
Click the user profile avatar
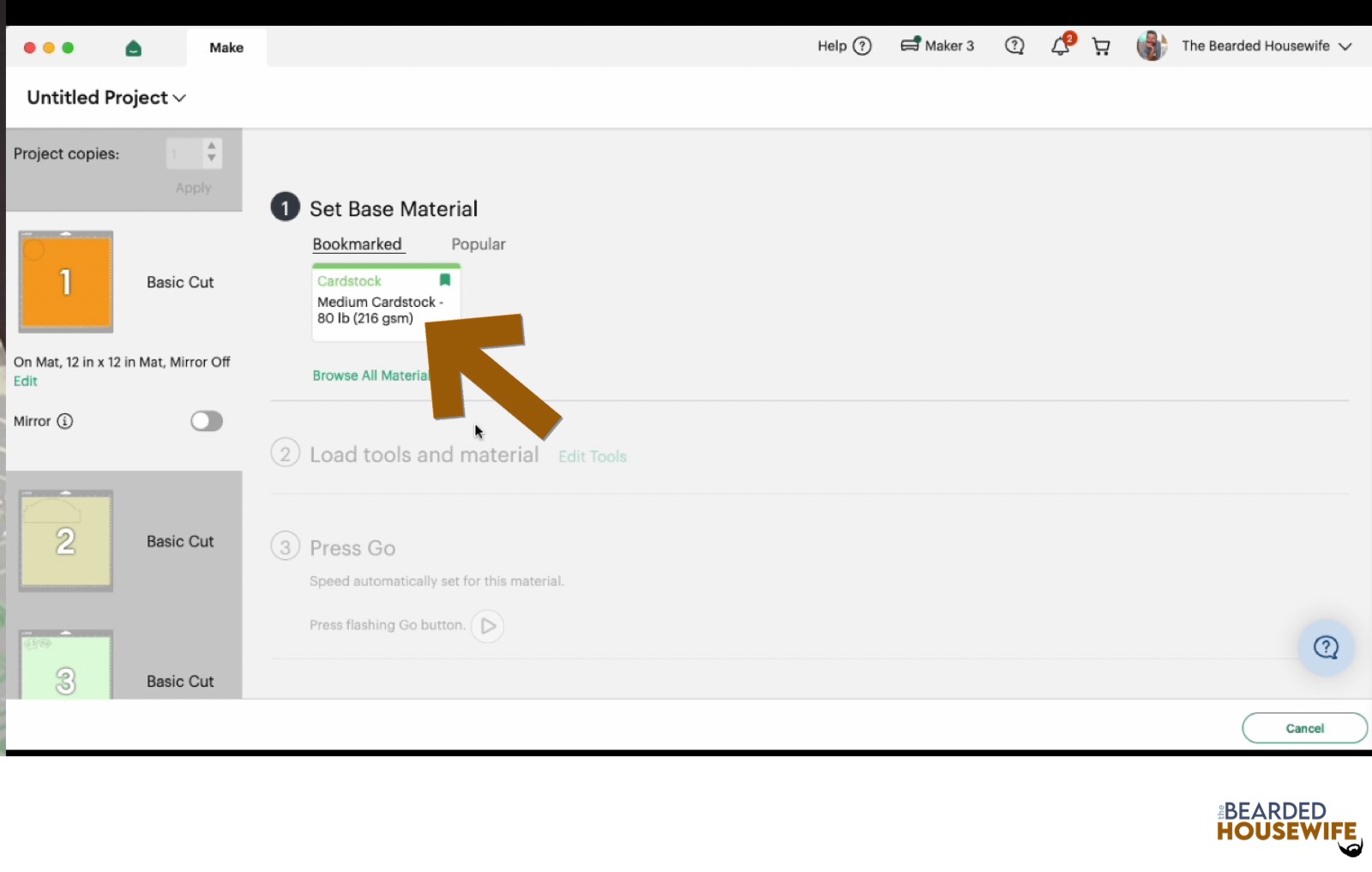pyautogui.click(x=1152, y=46)
